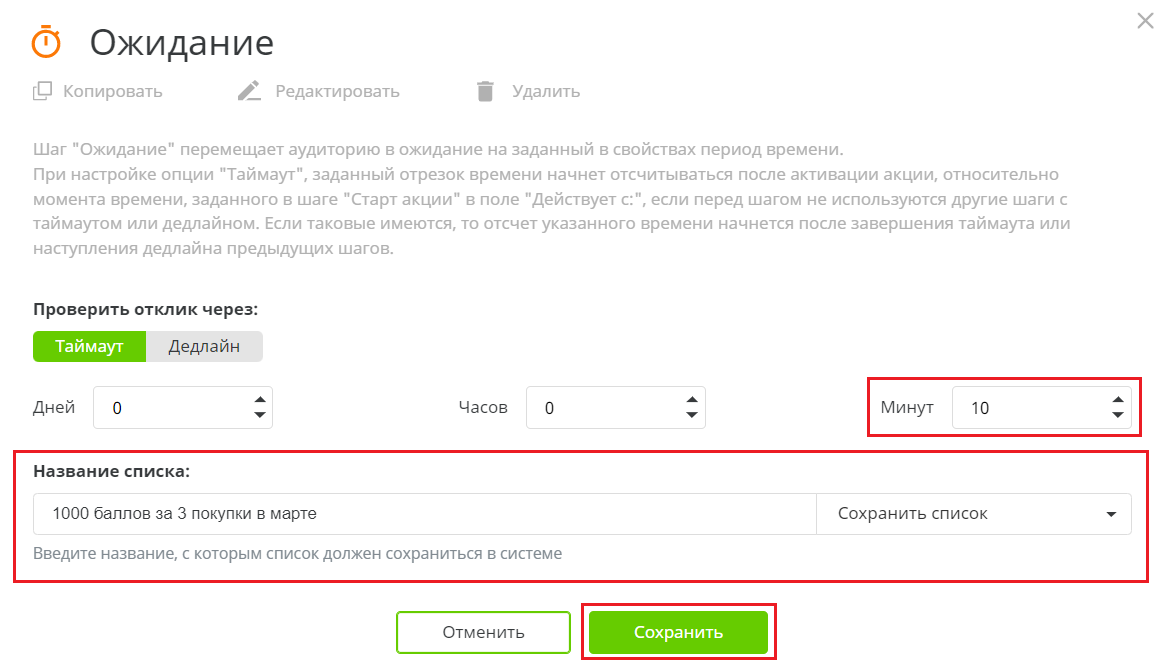
Task: Decrease Минут using the down stepper arrow
Action: pos(1117,414)
